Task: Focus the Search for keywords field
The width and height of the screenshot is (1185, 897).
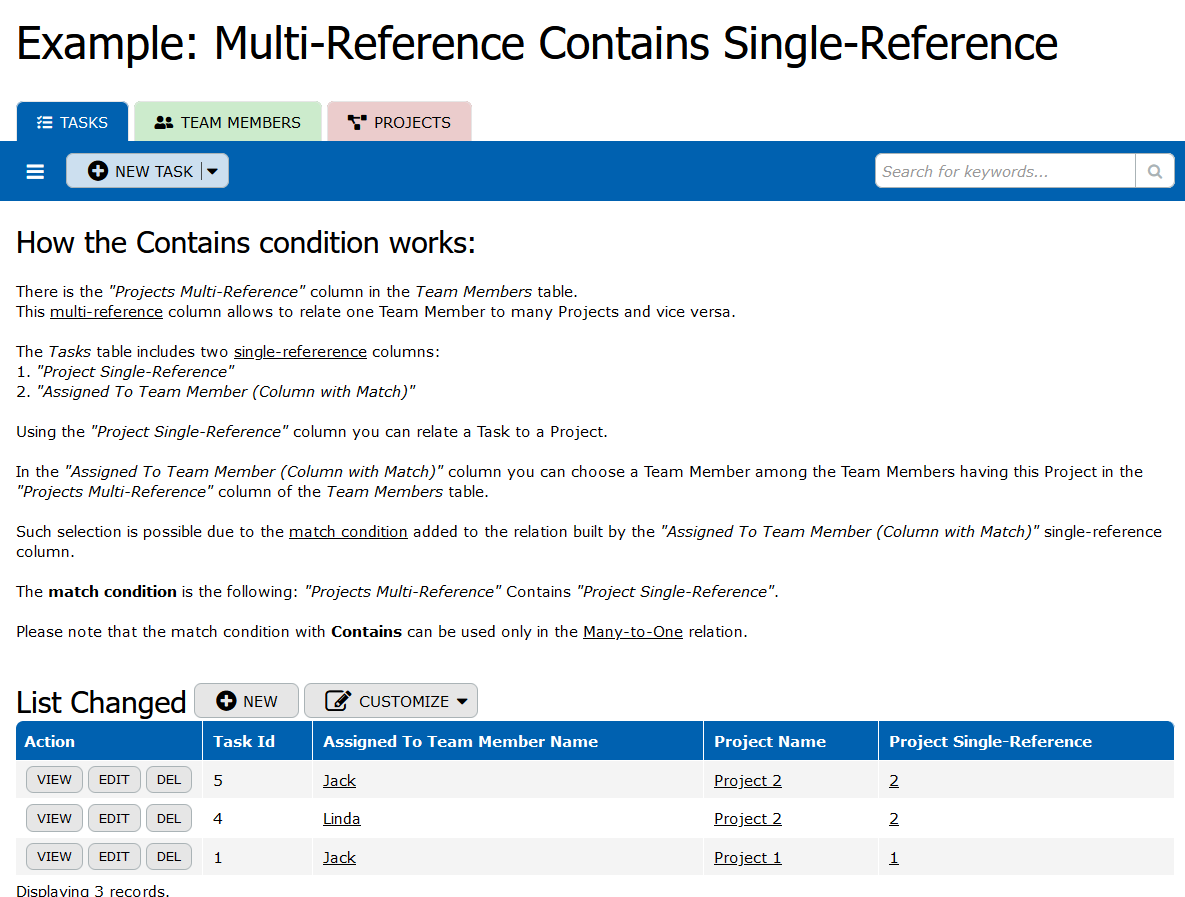Action: 1004,172
